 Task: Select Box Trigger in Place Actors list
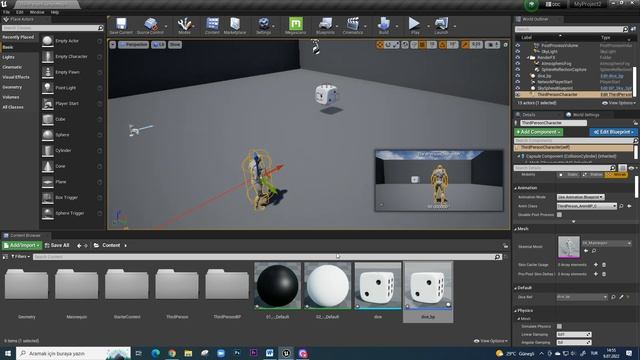72,197
